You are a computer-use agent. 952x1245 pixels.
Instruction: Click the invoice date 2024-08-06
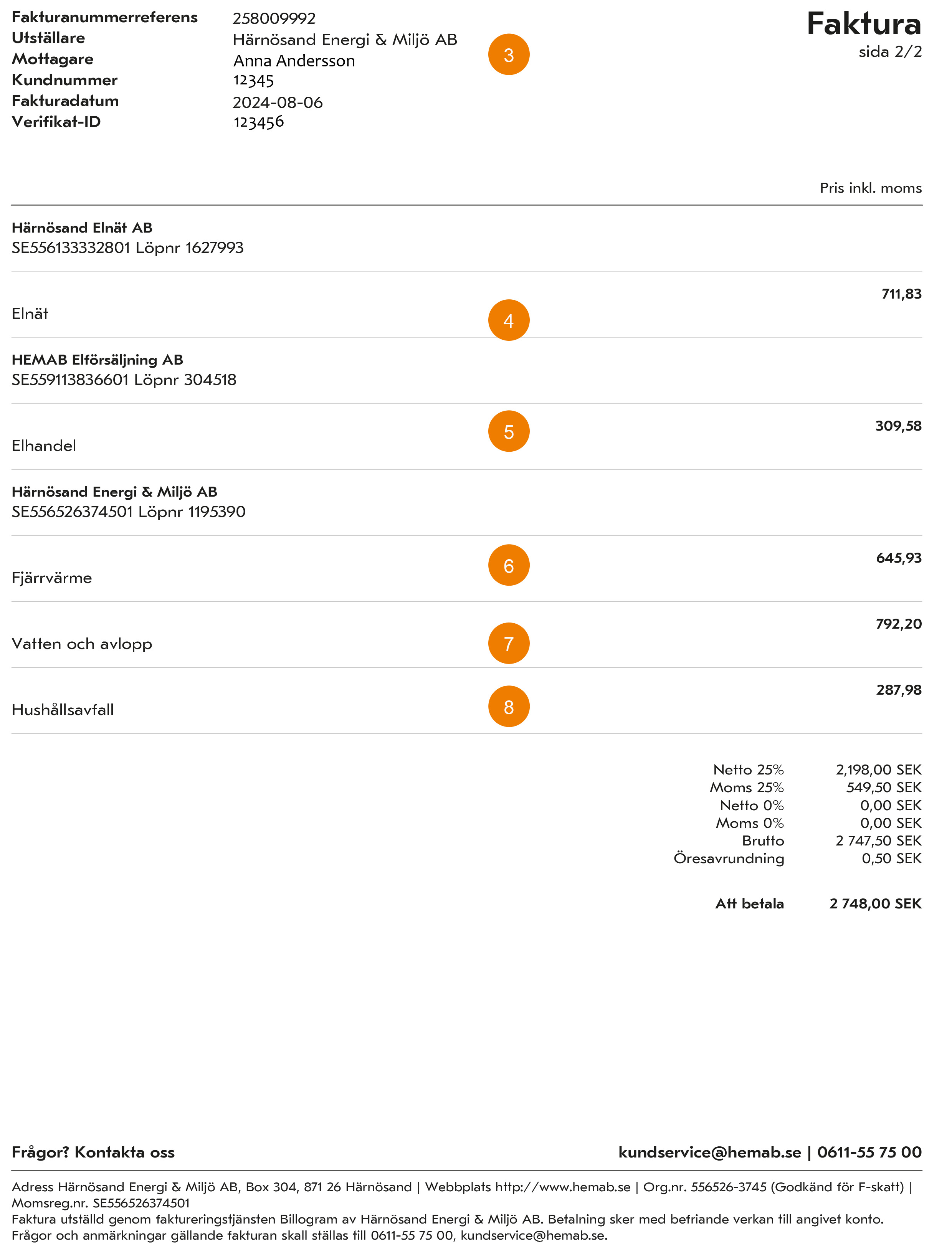tap(278, 102)
